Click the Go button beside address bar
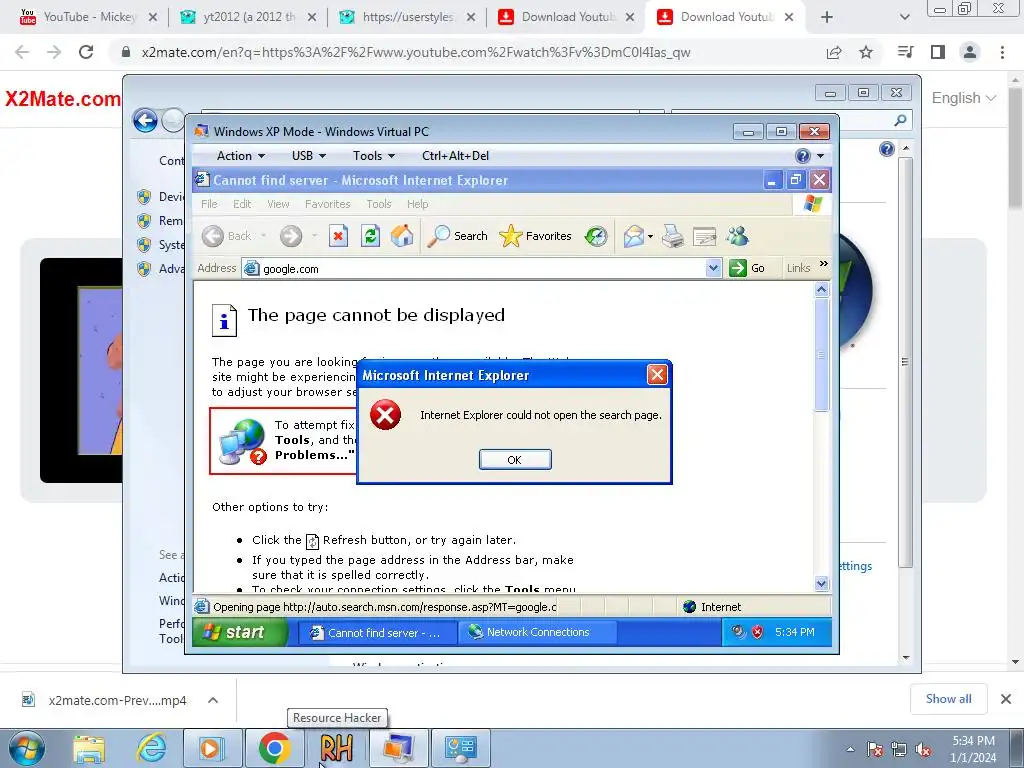The width and height of the screenshot is (1024, 768). point(747,268)
